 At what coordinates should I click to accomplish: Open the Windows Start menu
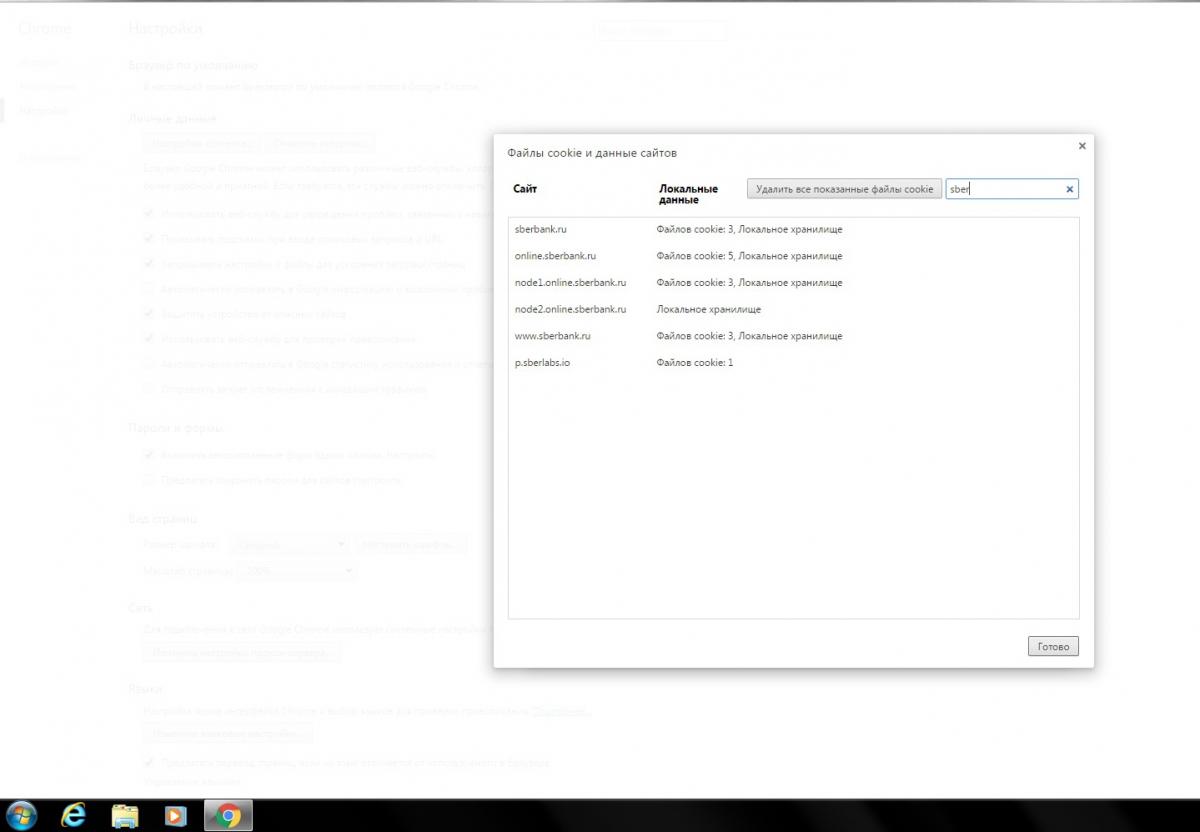pos(22,816)
